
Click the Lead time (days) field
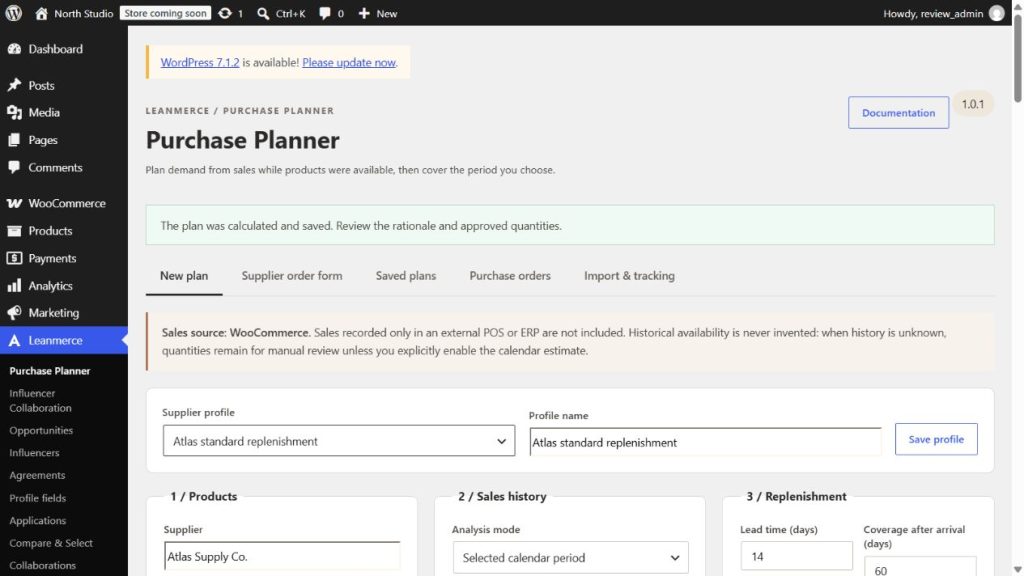point(796,556)
